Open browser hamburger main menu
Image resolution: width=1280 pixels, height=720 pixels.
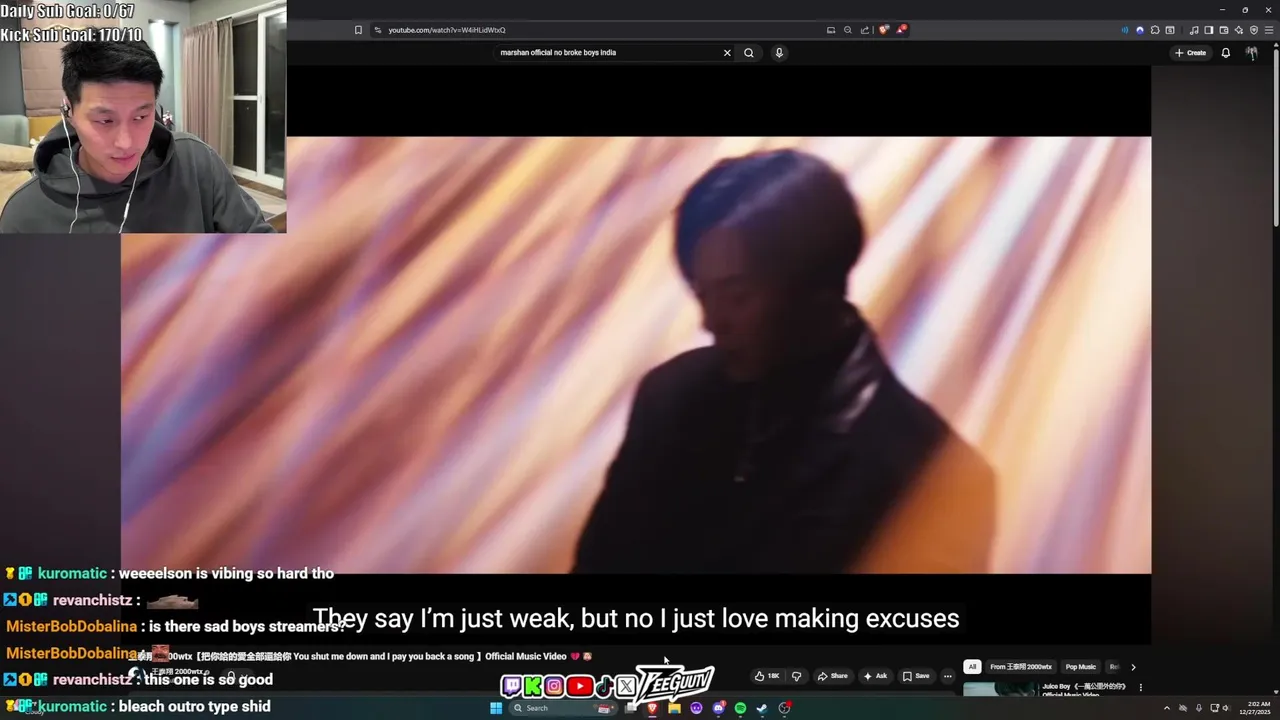1269,30
